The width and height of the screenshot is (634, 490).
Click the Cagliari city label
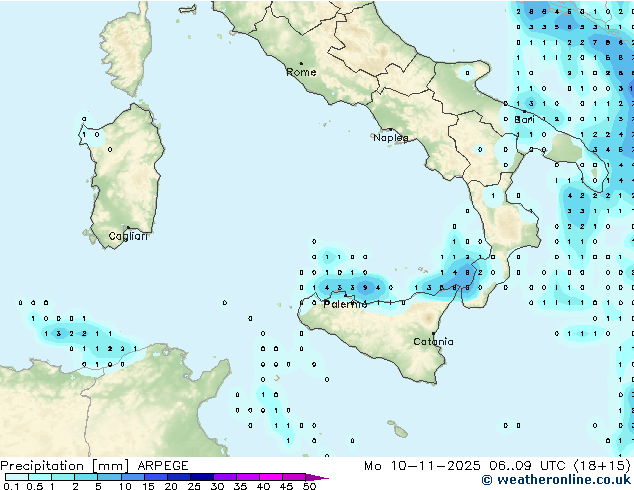point(128,237)
